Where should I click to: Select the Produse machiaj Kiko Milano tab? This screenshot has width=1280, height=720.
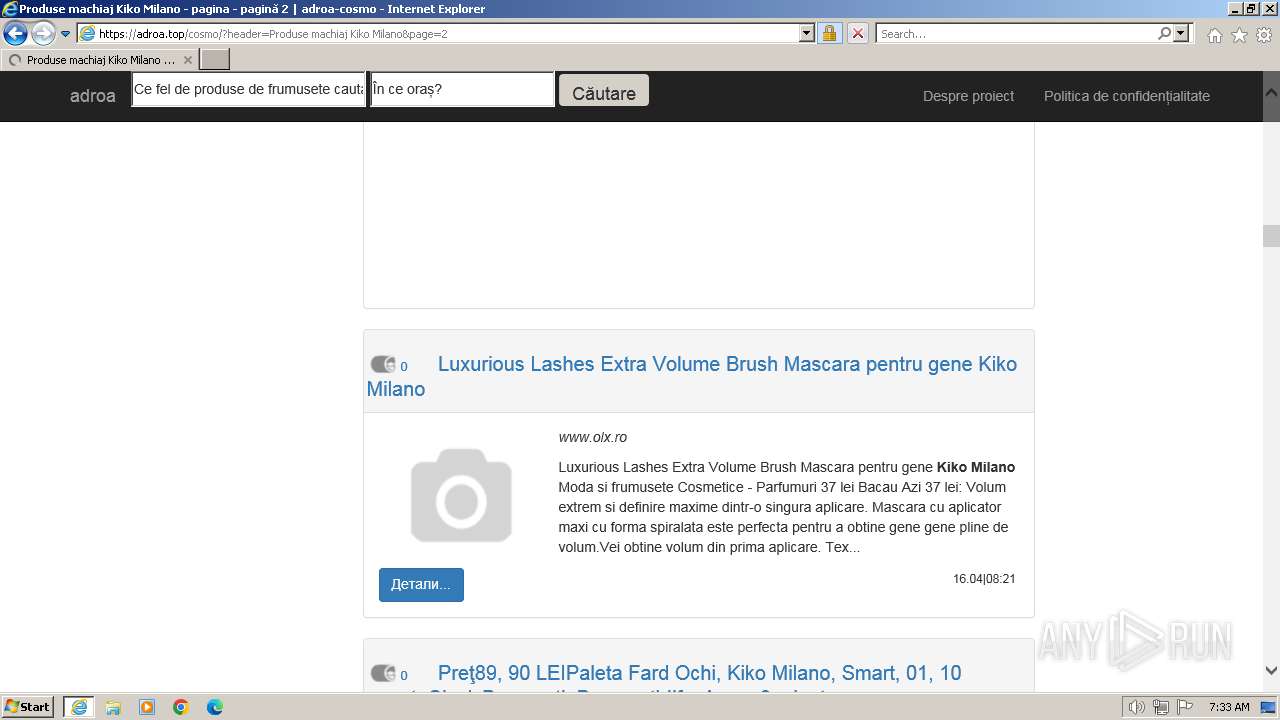coord(99,60)
